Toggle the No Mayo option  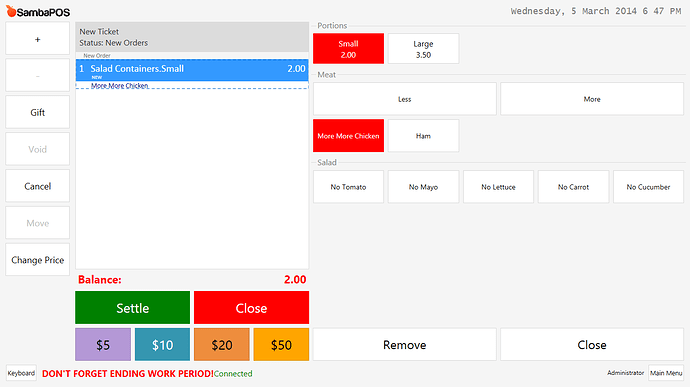423,187
